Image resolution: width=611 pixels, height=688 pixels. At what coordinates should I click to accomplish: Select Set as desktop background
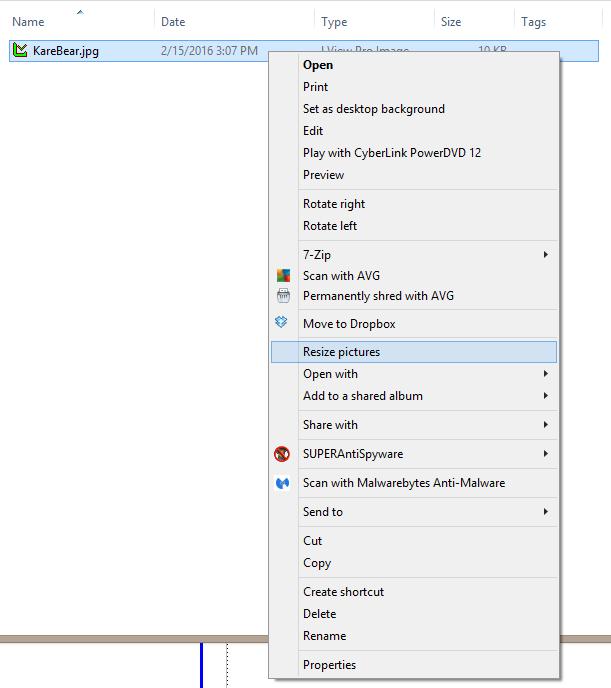pyautogui.click(x=373, y=109)
